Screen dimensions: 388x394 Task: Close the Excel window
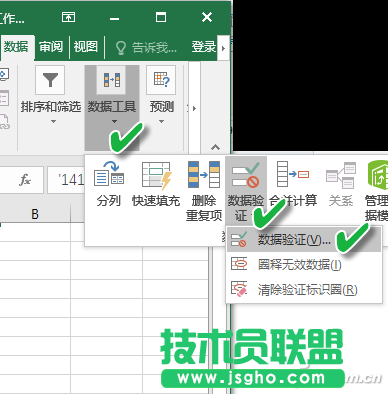[x=207, y=17]
